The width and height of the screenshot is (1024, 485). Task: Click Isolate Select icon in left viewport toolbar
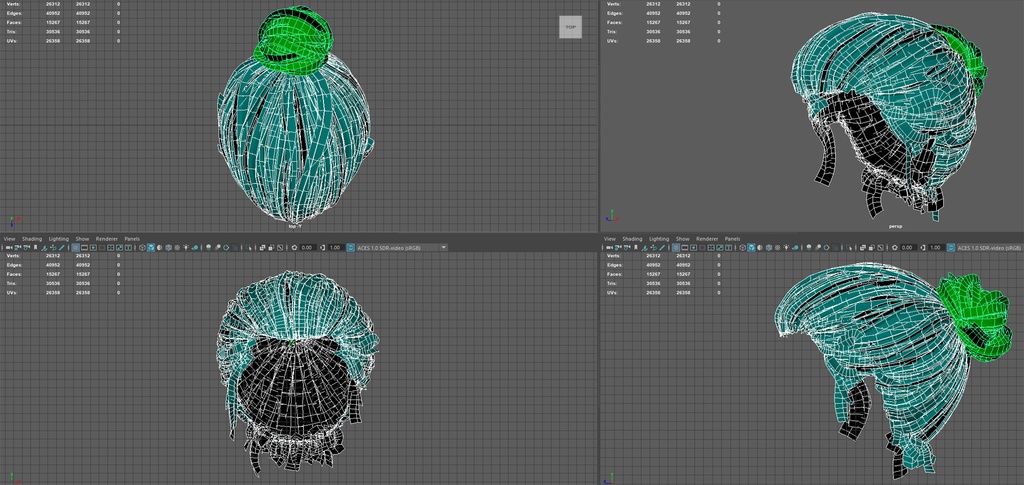pos(249,247)
